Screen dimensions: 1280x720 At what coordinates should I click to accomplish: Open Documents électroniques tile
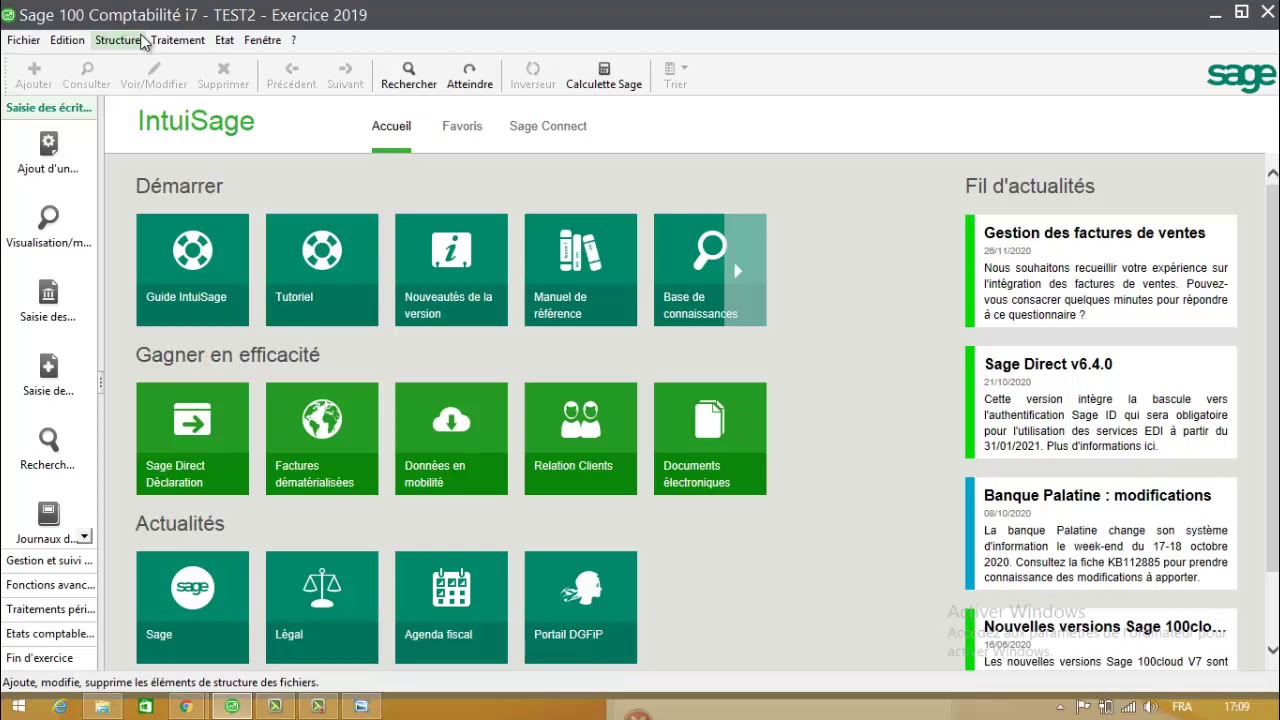[x=710, y=439]
